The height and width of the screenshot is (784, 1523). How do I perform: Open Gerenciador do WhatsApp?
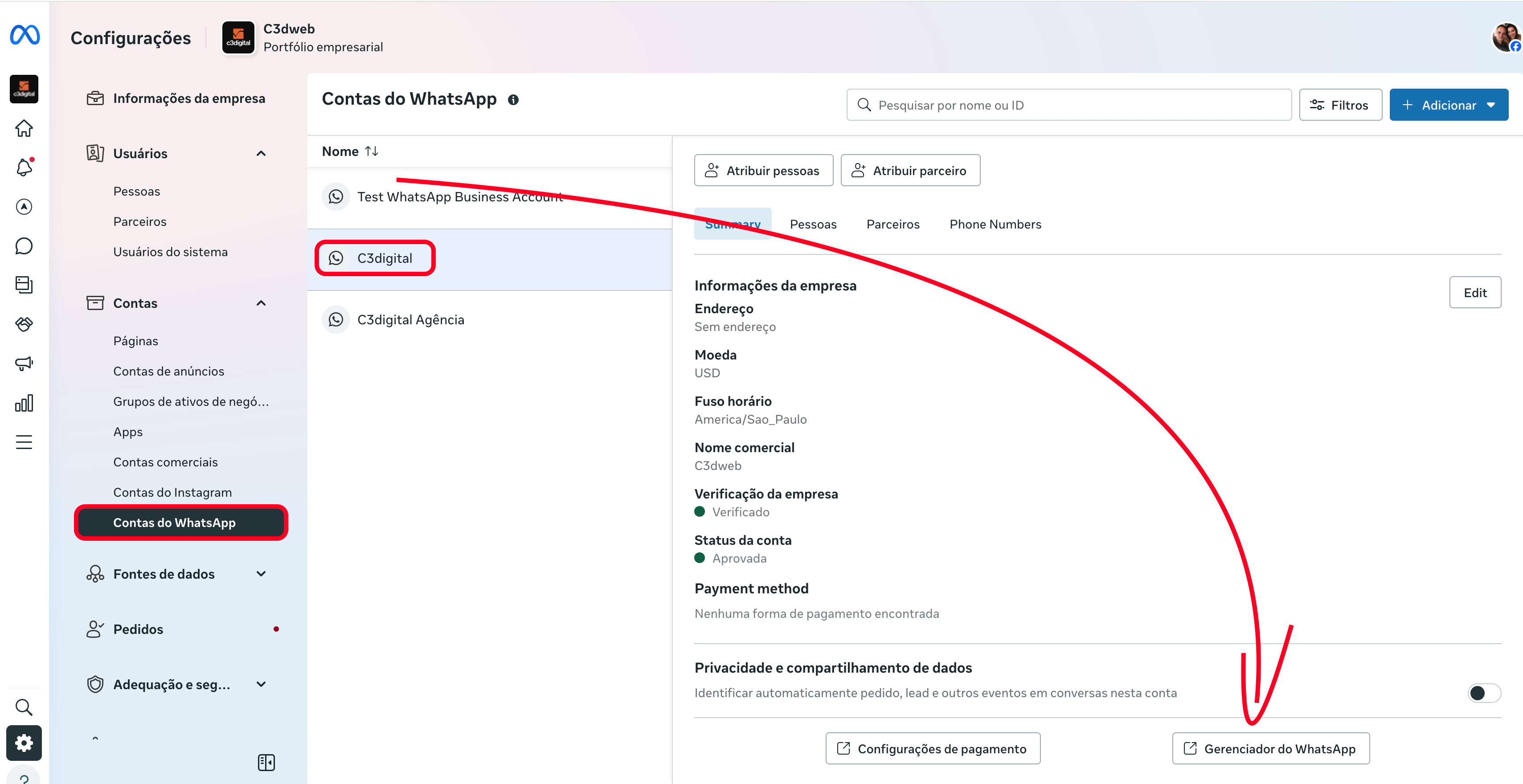(x=1271, y=748)
